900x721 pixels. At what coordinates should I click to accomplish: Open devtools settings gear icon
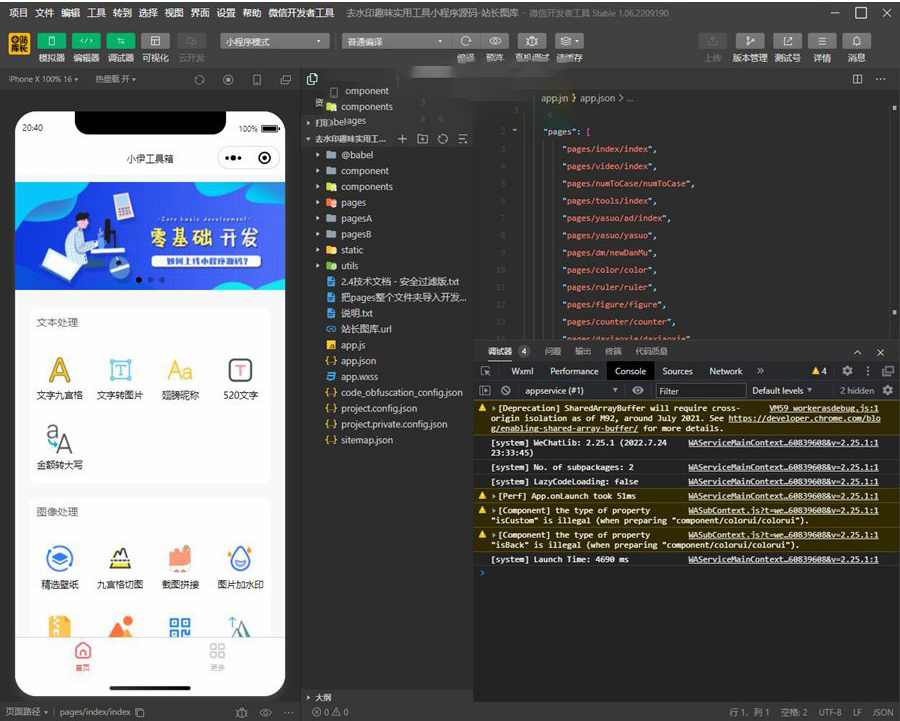(847, 371)
